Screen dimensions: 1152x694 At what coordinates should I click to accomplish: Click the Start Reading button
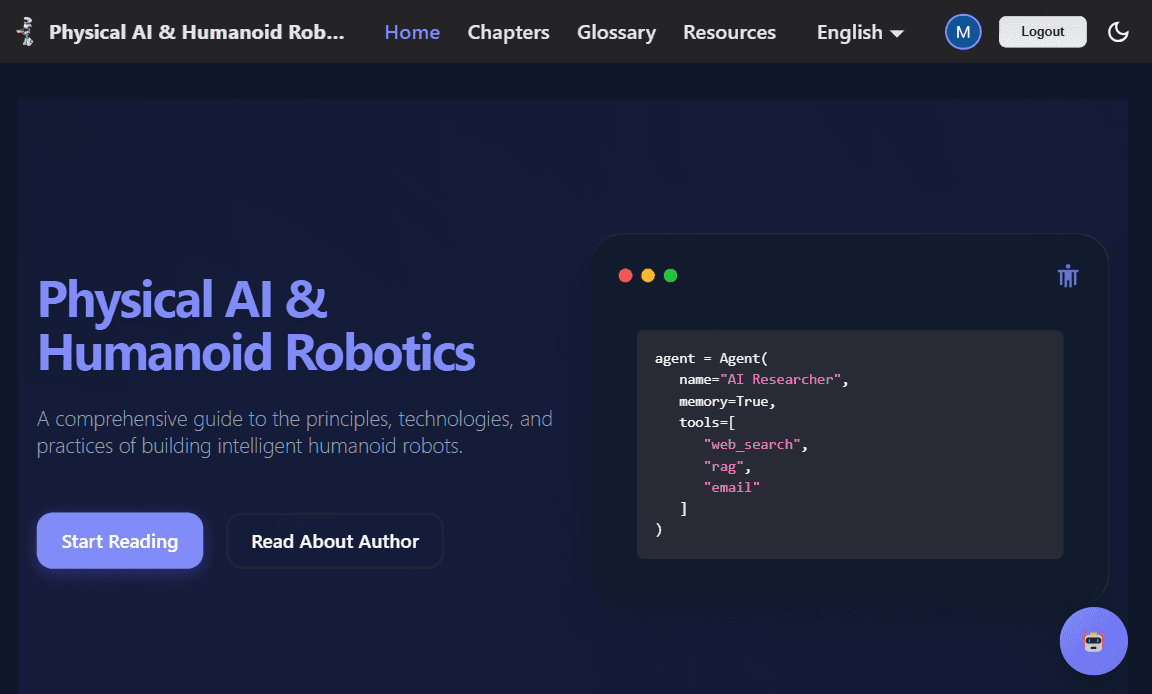(120, 541)
